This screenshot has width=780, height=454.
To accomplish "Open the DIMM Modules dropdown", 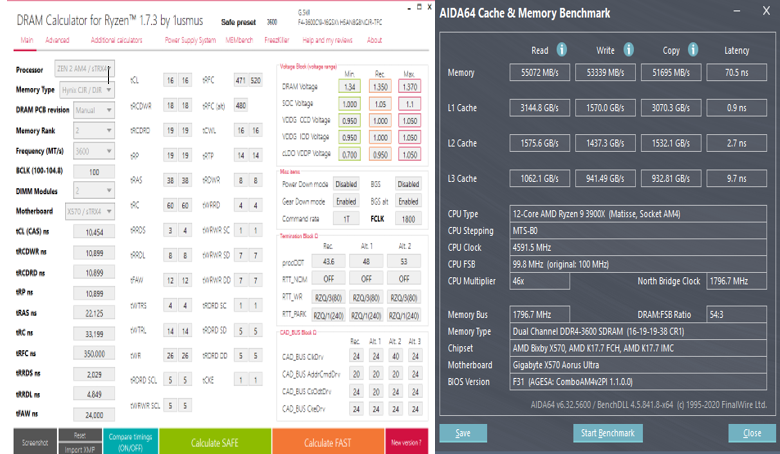I will click(x=94, y=190).
